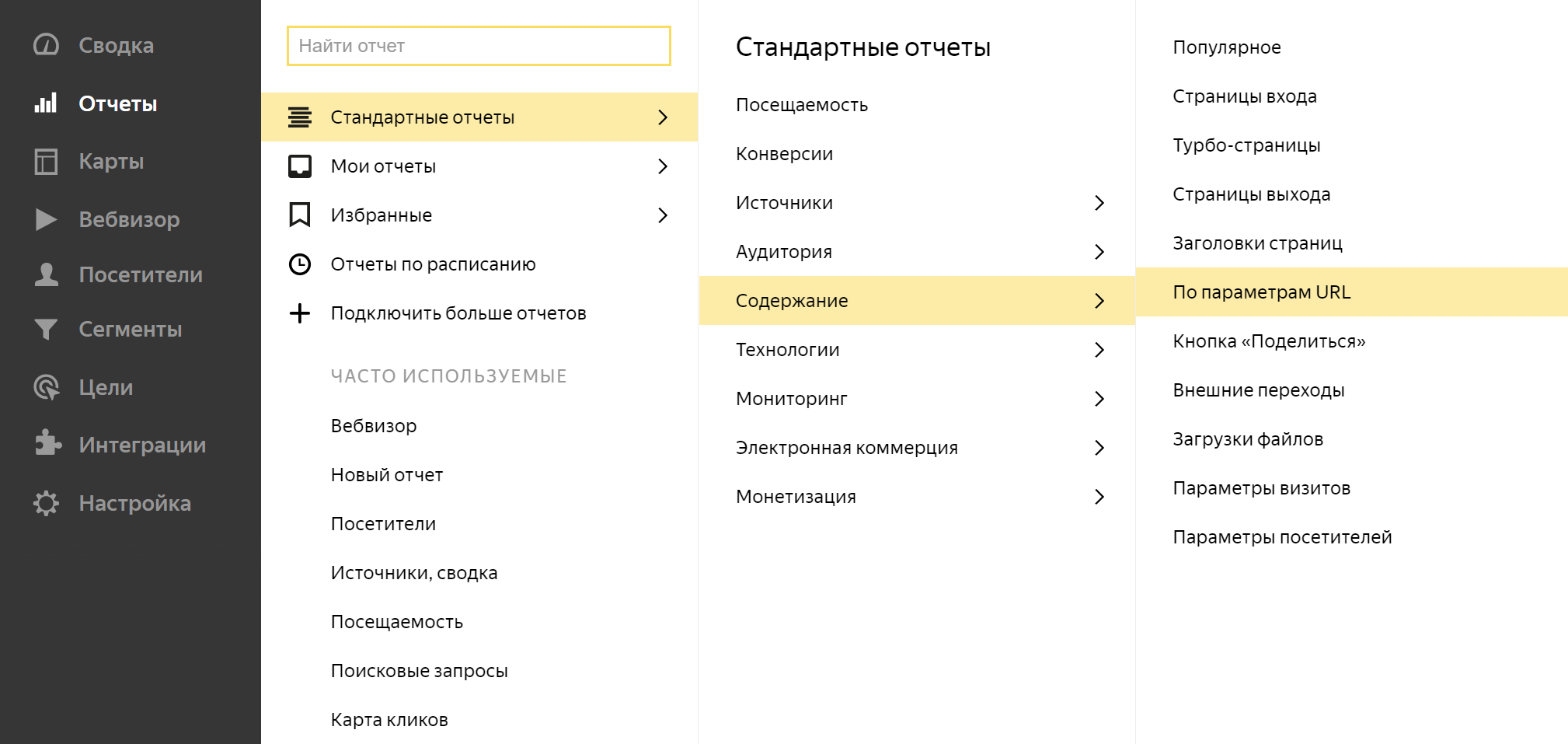The image size is (1568, 744).
Task: Click the Интеграции puzzle piece icon
Action: (47, 443)
